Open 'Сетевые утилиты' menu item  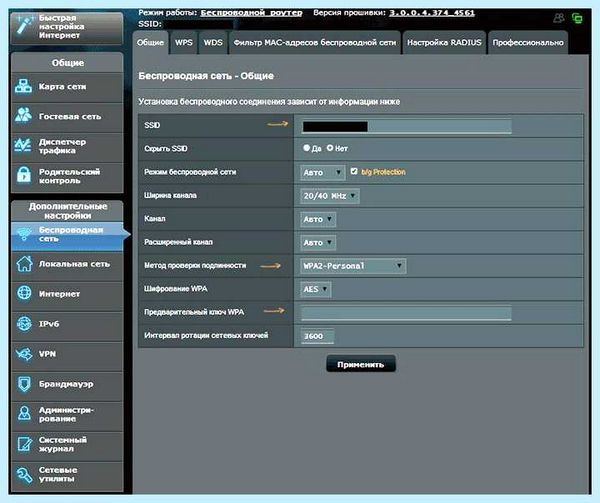coord(67,474)
